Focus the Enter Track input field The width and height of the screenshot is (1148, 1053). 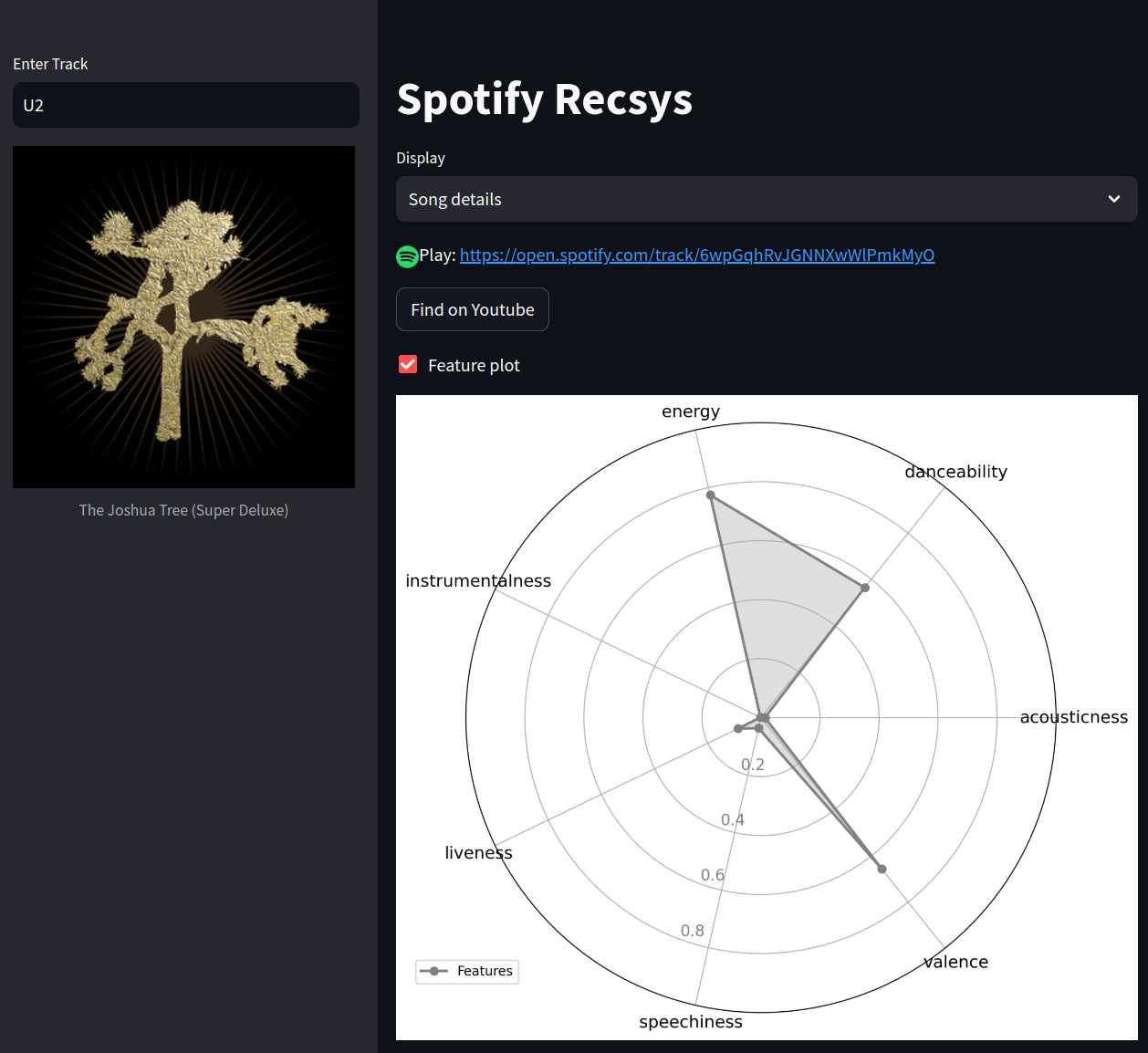[x=186, y=105]
